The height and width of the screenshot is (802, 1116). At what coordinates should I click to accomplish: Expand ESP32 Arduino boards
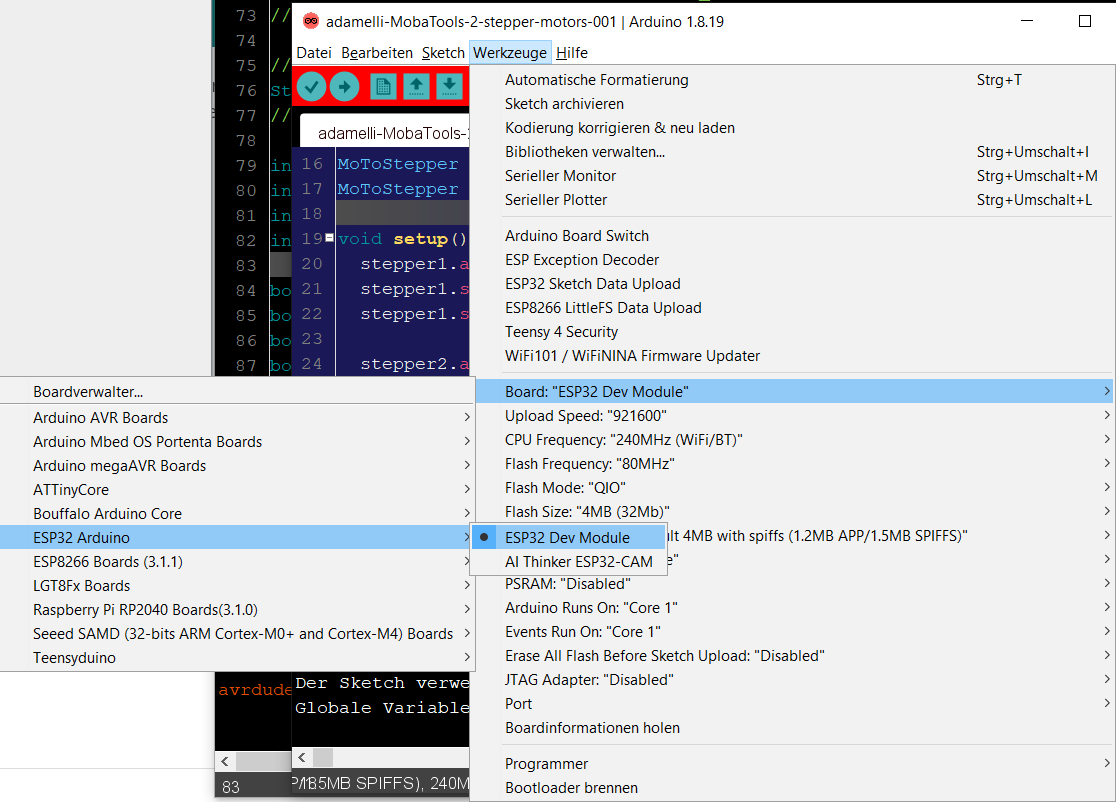coord(237,537)
